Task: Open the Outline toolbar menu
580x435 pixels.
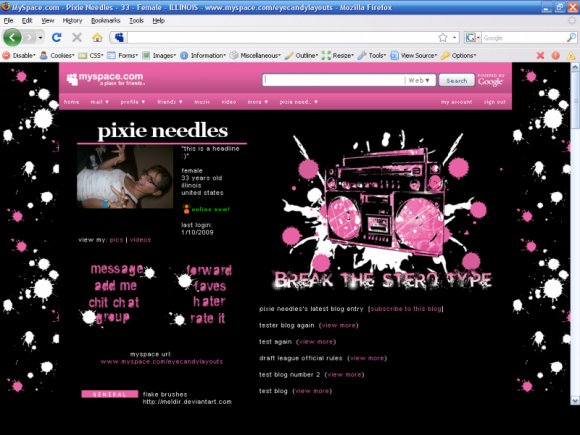Action: pyautogui.click(x=301, y=55)
